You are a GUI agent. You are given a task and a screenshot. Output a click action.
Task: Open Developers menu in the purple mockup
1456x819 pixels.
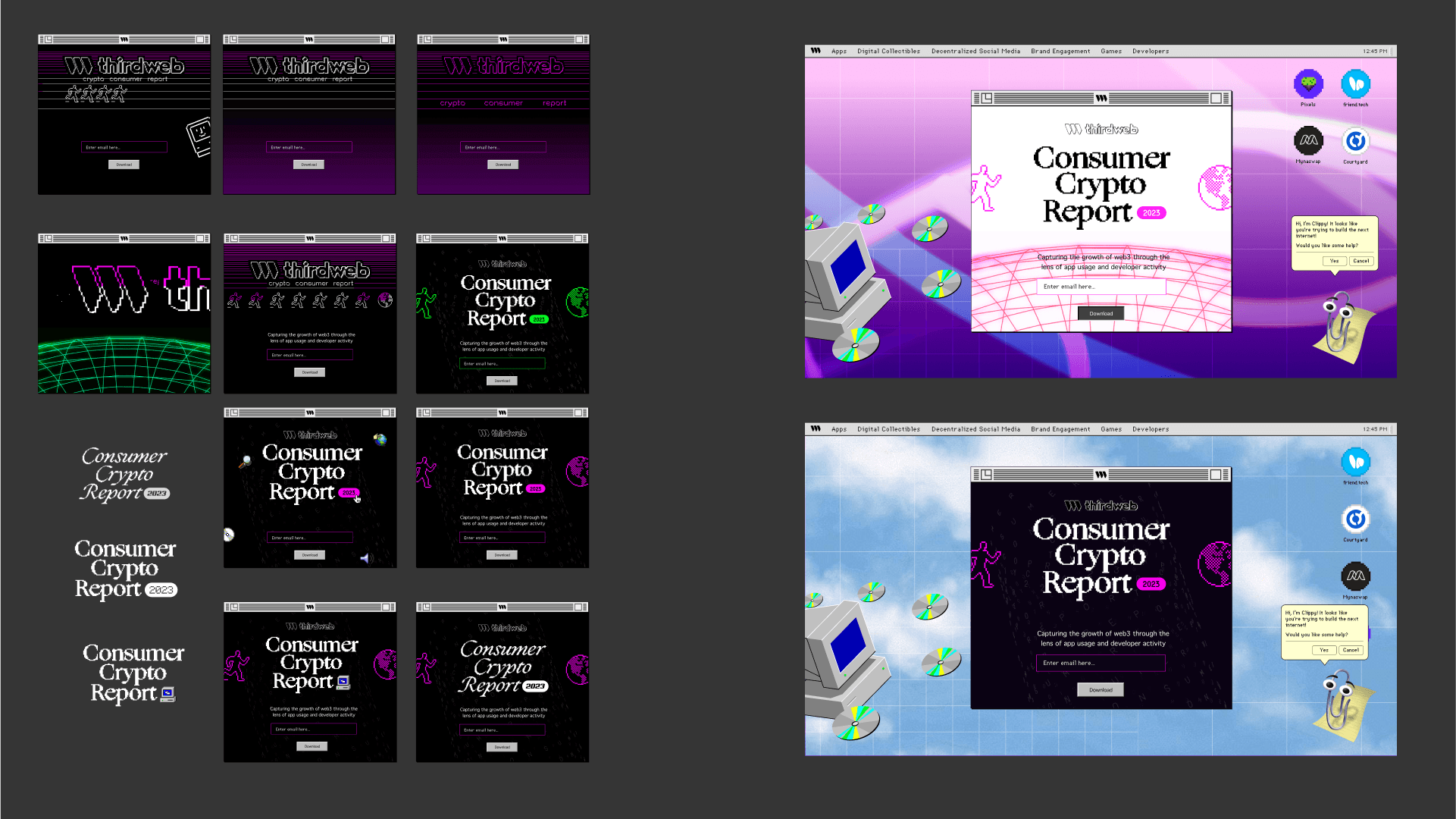coord(1151,52)
